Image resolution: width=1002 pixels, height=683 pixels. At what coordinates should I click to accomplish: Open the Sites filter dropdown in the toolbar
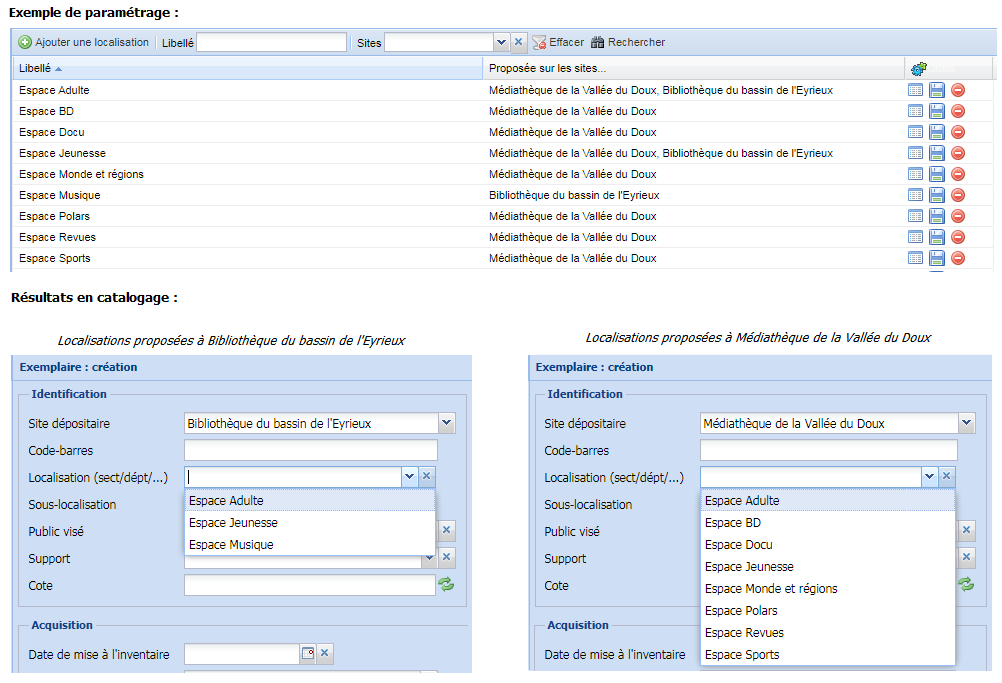[502, 42]
